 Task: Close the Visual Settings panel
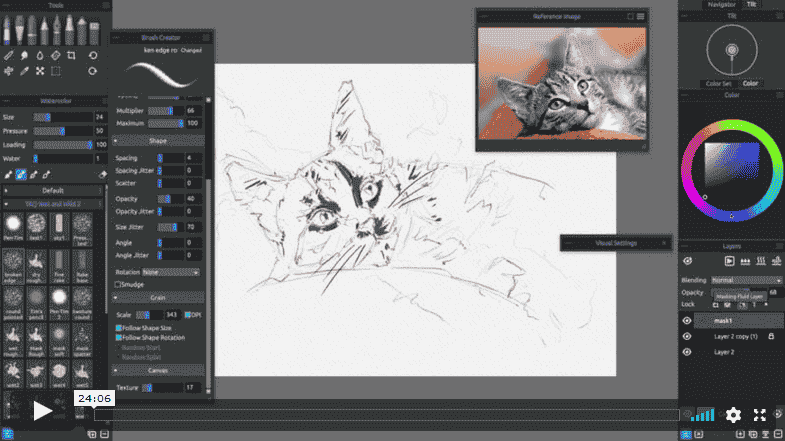pyautogui.click(x=664, y=243)
